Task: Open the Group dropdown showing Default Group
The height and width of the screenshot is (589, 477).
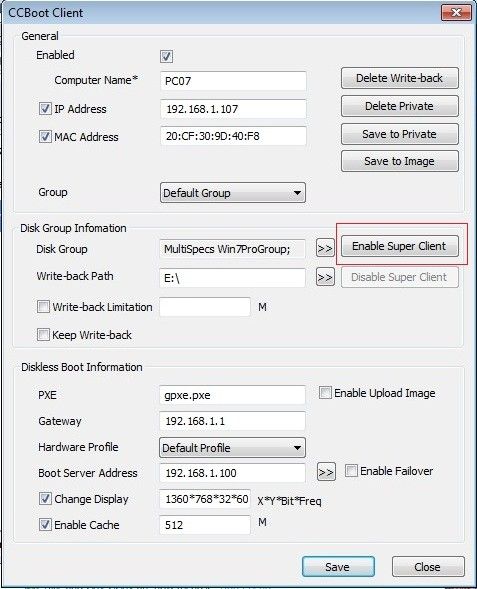Action: pos(233,193)
